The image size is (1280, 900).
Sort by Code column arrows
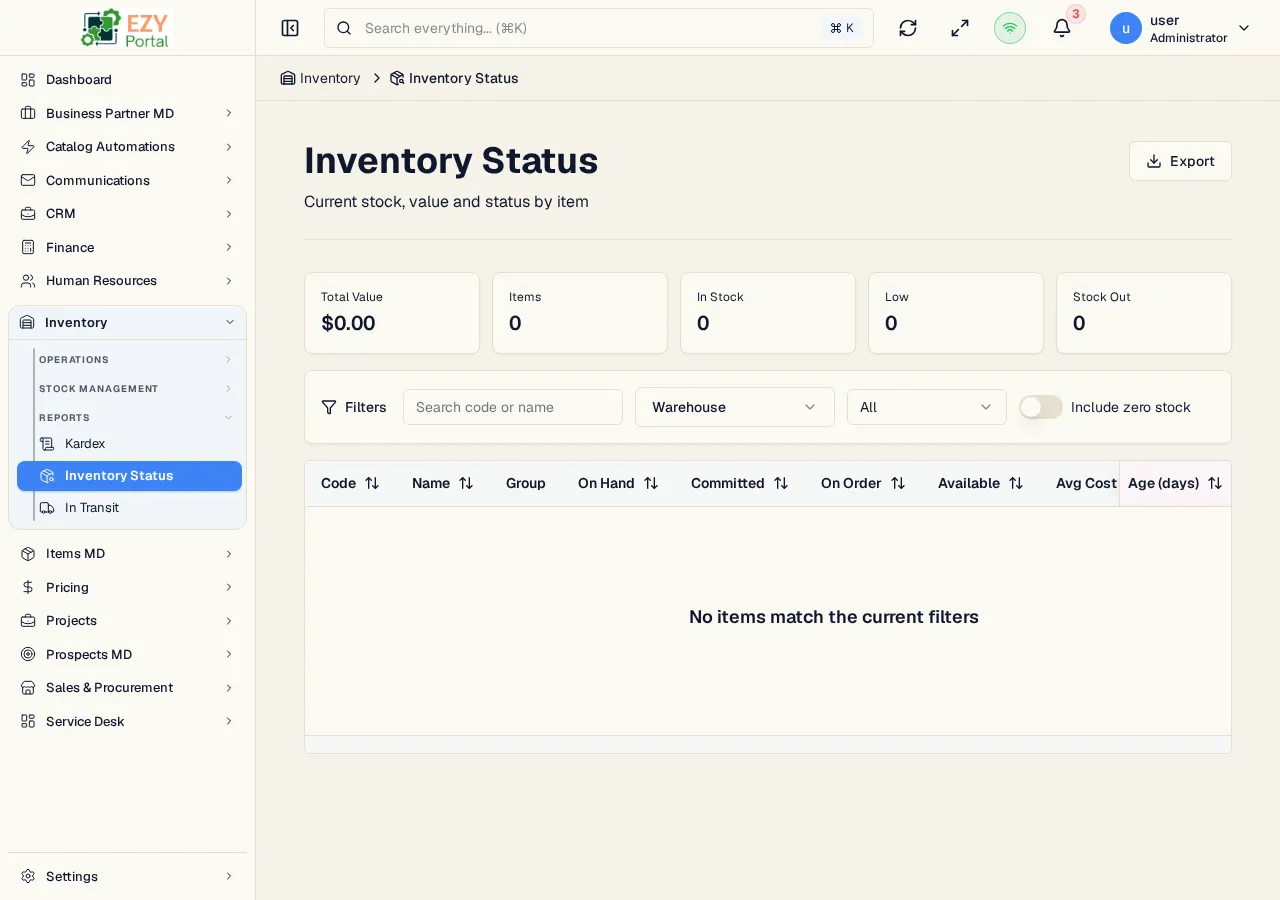coord(372,483)
